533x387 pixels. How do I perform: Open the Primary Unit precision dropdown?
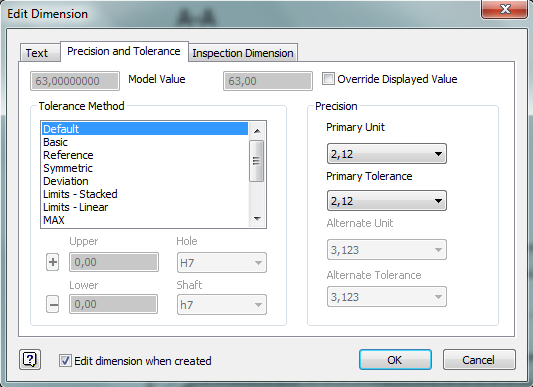[386, 154]
